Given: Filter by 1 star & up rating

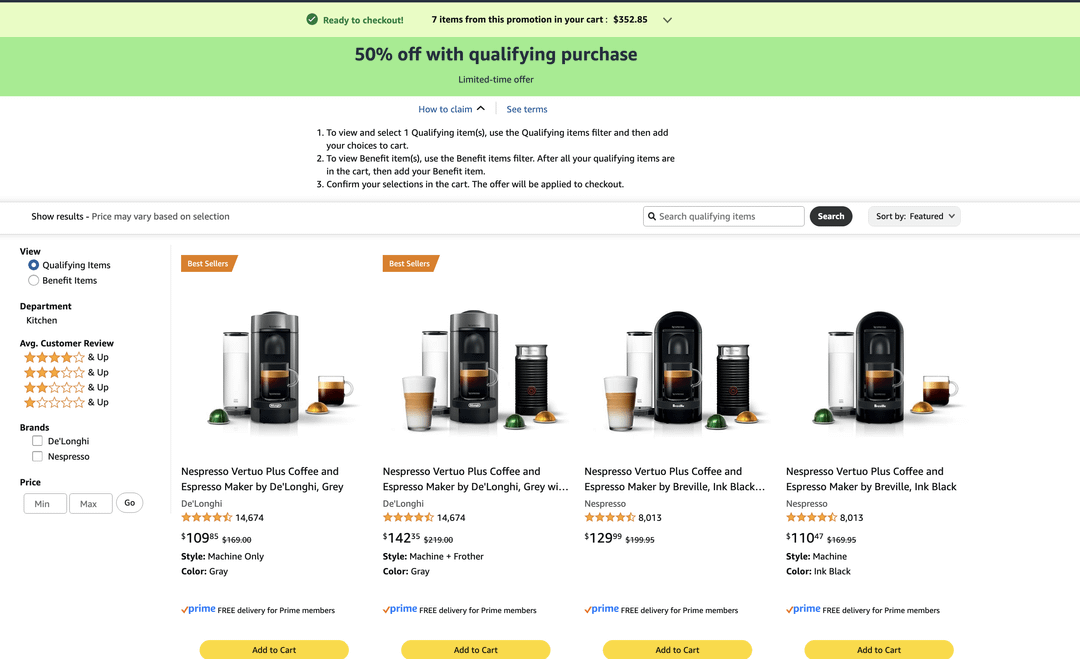Looking at the screenshot, I should 66,402.
